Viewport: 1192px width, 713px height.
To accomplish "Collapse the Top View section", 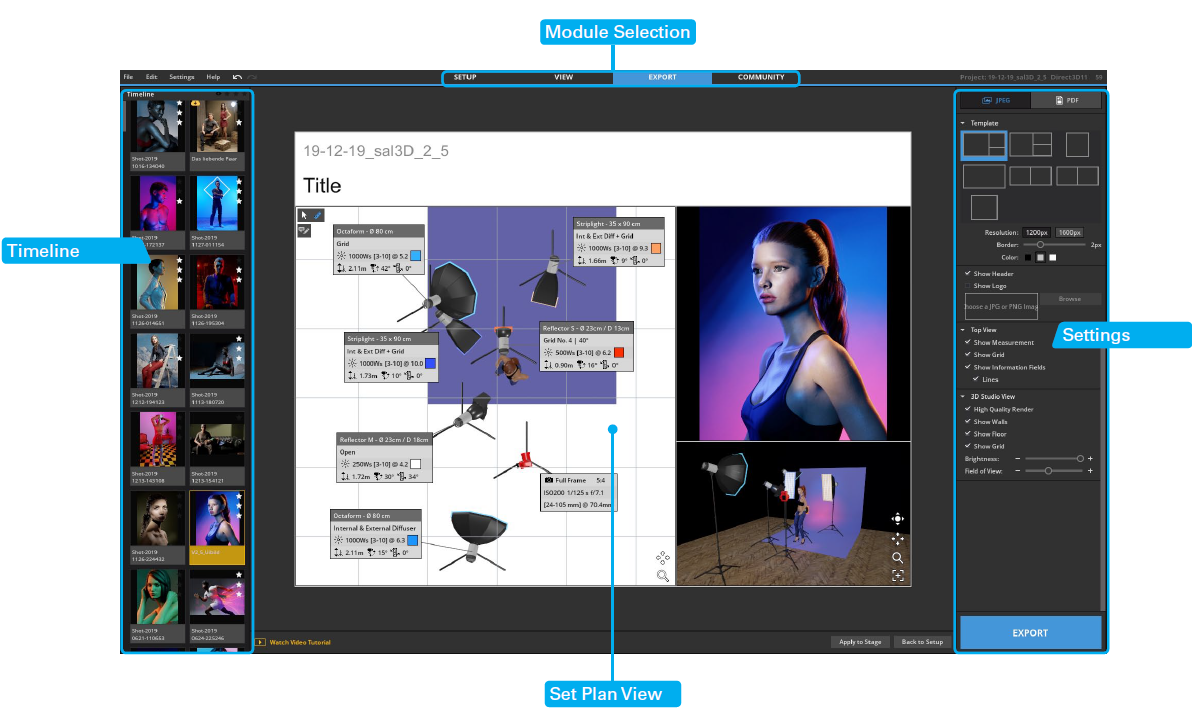I will [x=963, y=329].
